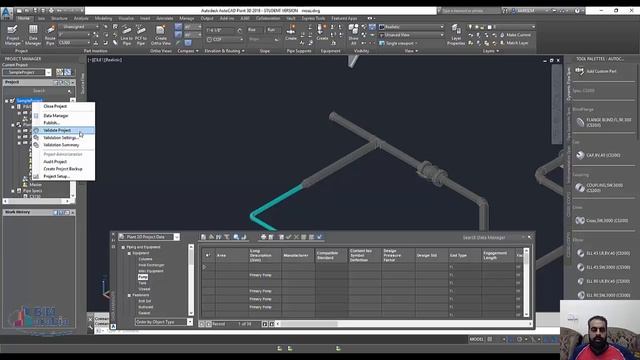The width and height of the screenshot is (640, 360).
Task: Choose Project Setup in context menu
Action: pyautogui.click(x=56, y=176)
